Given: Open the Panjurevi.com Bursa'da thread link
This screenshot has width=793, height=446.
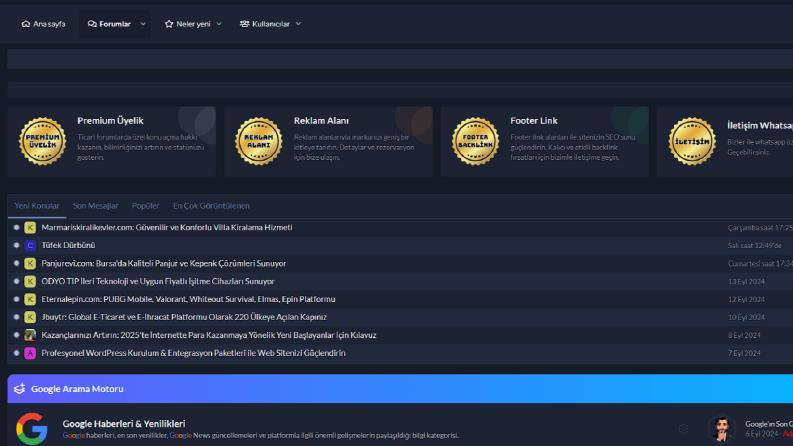Looking at the screenshot, I should pyautogui.click(x=164, y=263).
